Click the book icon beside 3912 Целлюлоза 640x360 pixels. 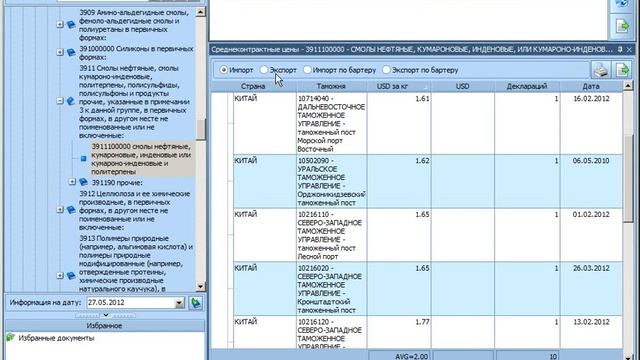click(71, 210)
